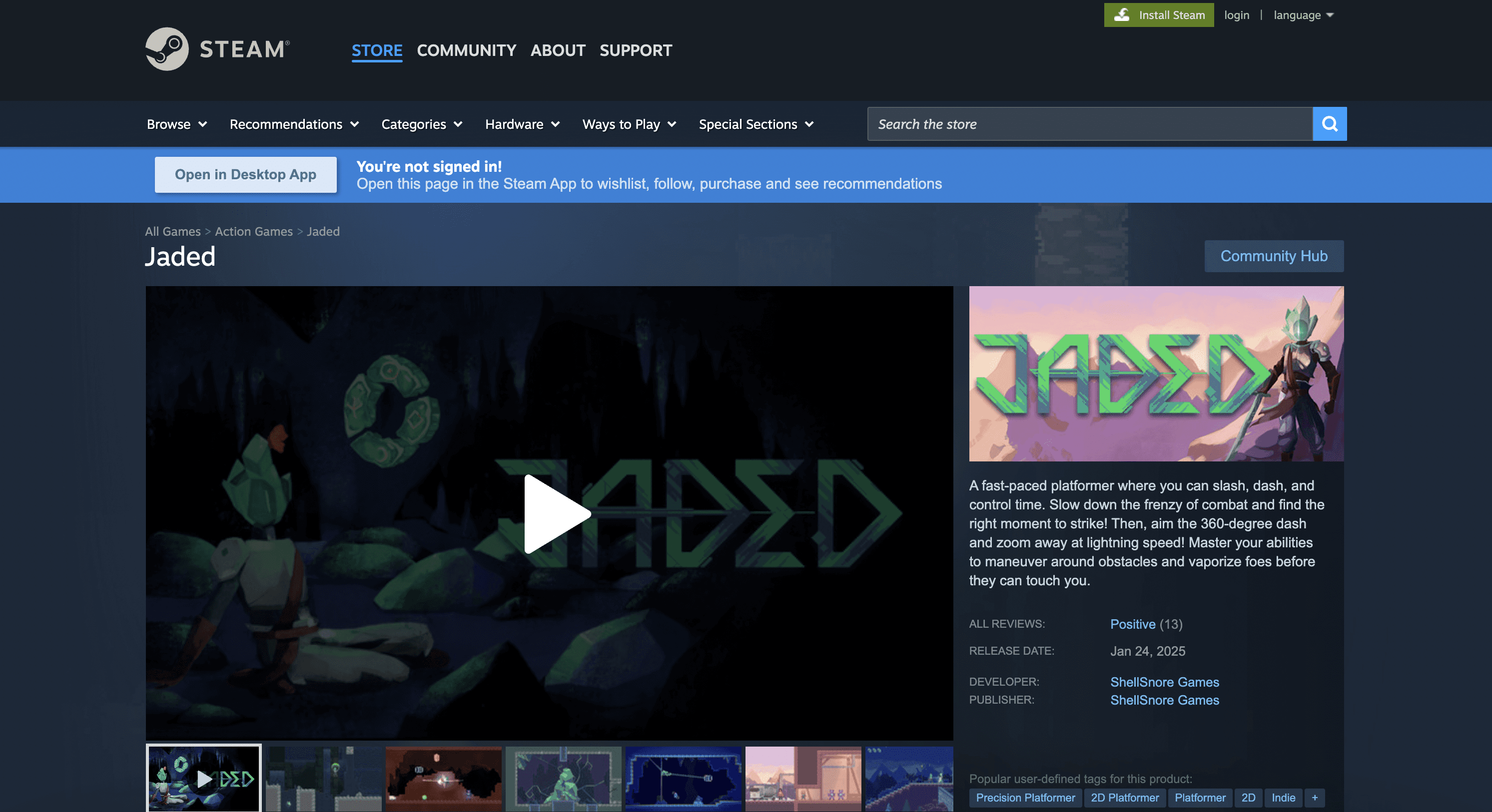Image resolution: width=1492 pixels, height=812 pixels.
Task: Click the Steam logo icon
Action: (167, 49)
